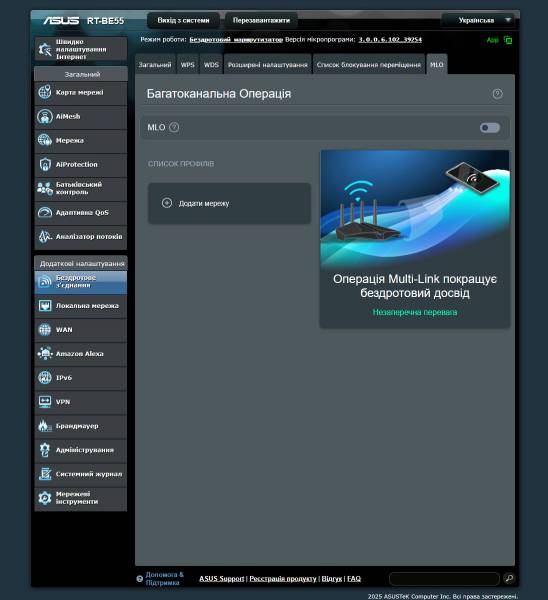Viewport: 548px width, 600px height.
Task: Open the Adaptive QoS gauge icon
Action: tap(45, 212)
